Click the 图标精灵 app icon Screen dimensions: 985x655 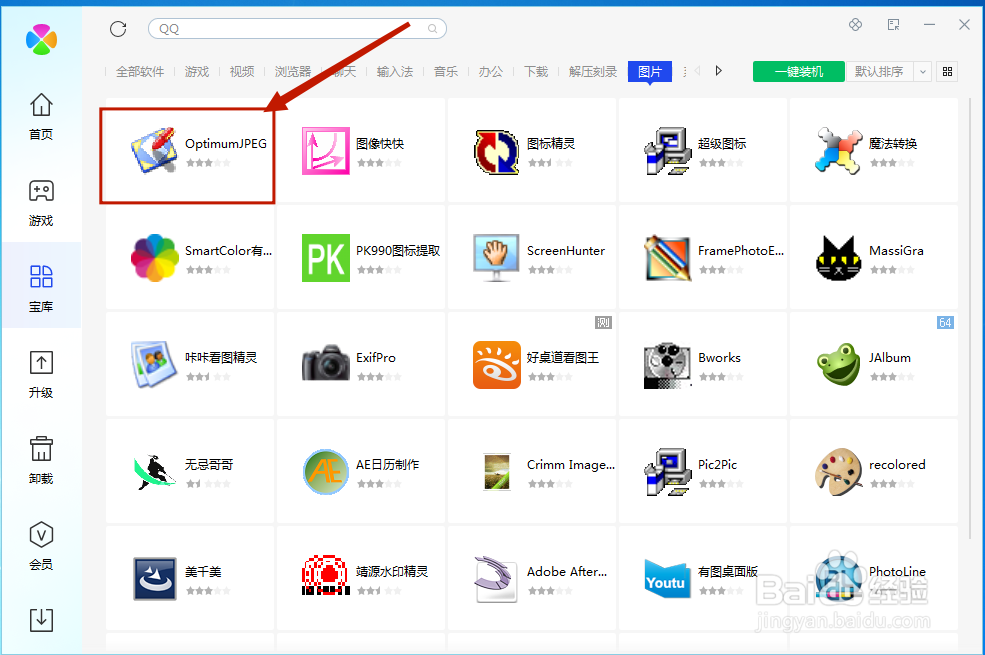coord(497,151)
